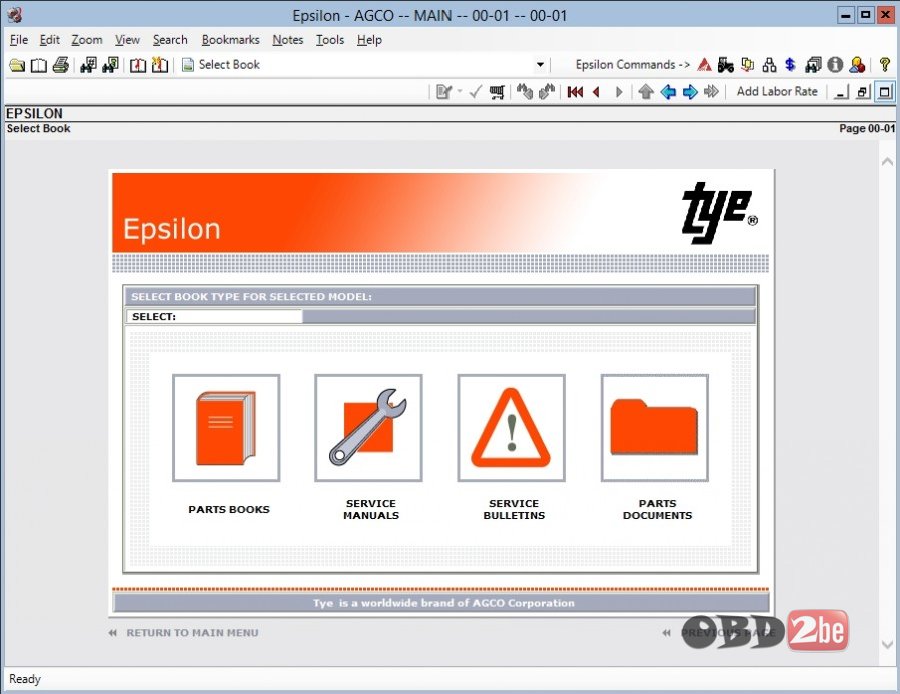Click the gray information circle icon
The height and width of the screenshot is (694, 900).
835,65
